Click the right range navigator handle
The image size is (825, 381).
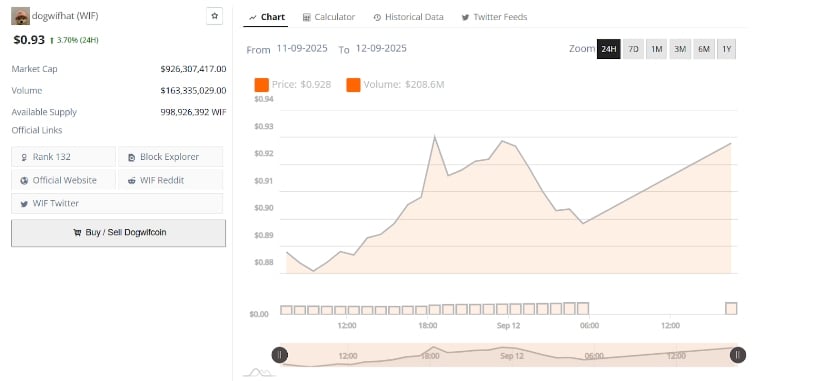(x=738, y=355)
